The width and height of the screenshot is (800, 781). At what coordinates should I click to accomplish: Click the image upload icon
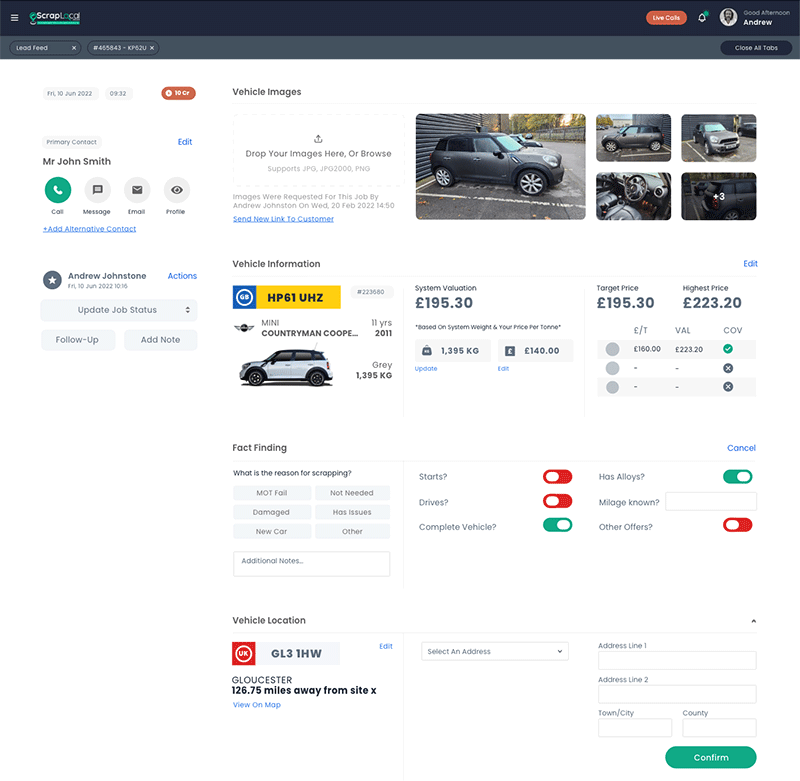(x=318, y=139)
